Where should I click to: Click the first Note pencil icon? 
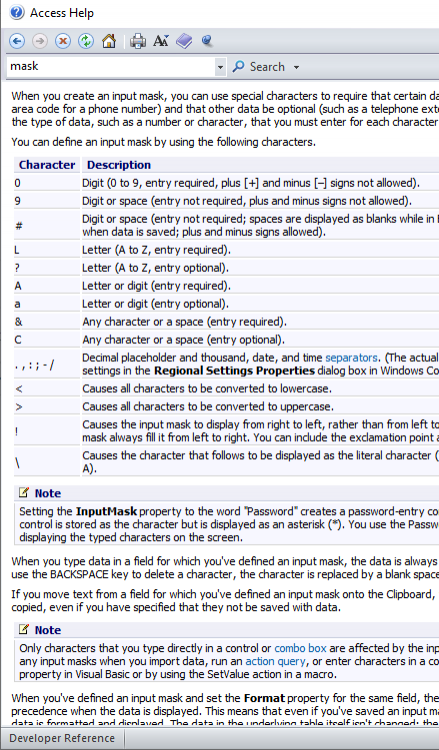coord(23,492)
